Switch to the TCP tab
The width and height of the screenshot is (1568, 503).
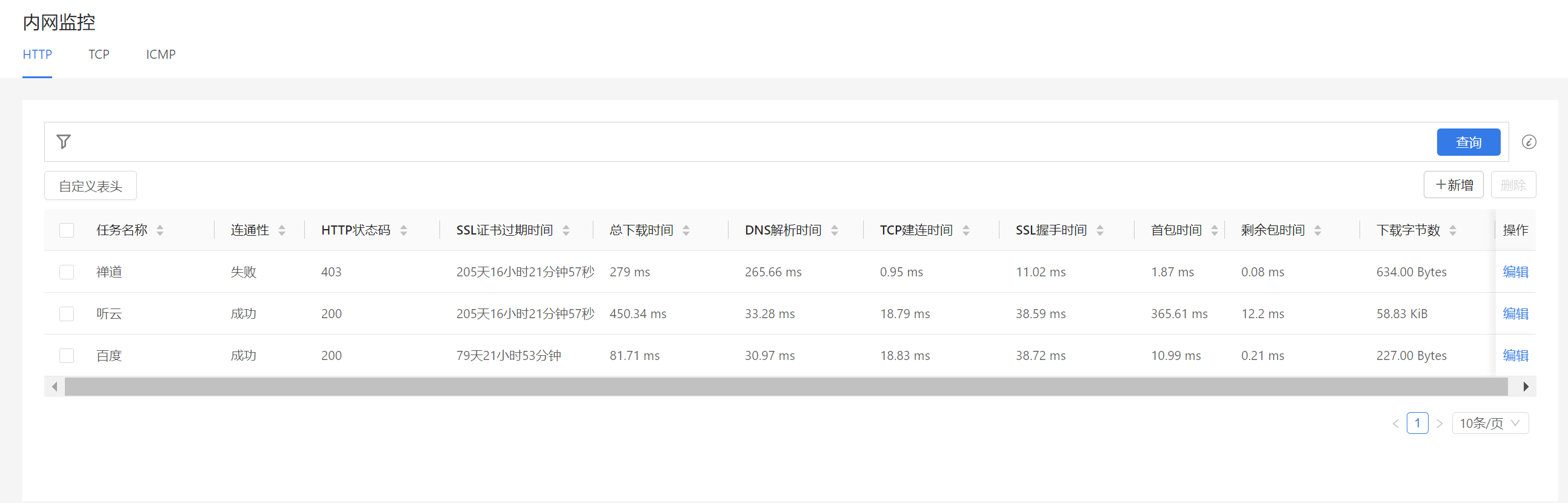click(x=99, y=54)
